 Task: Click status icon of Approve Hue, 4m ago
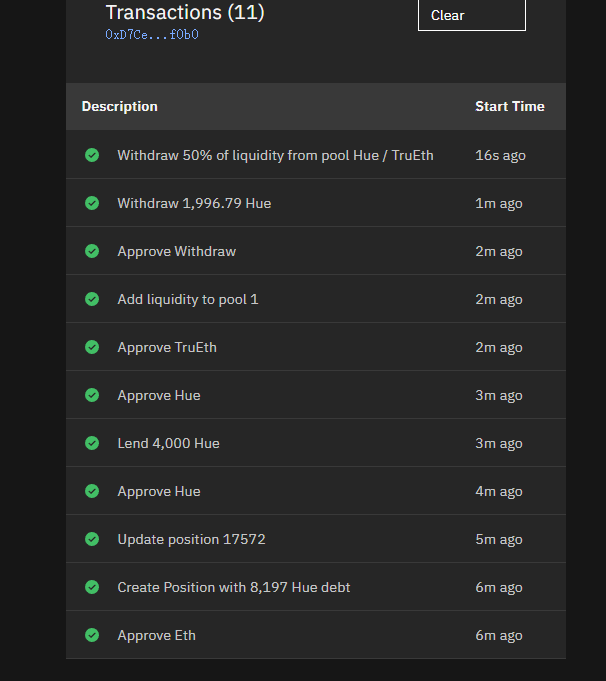(92, 491)
